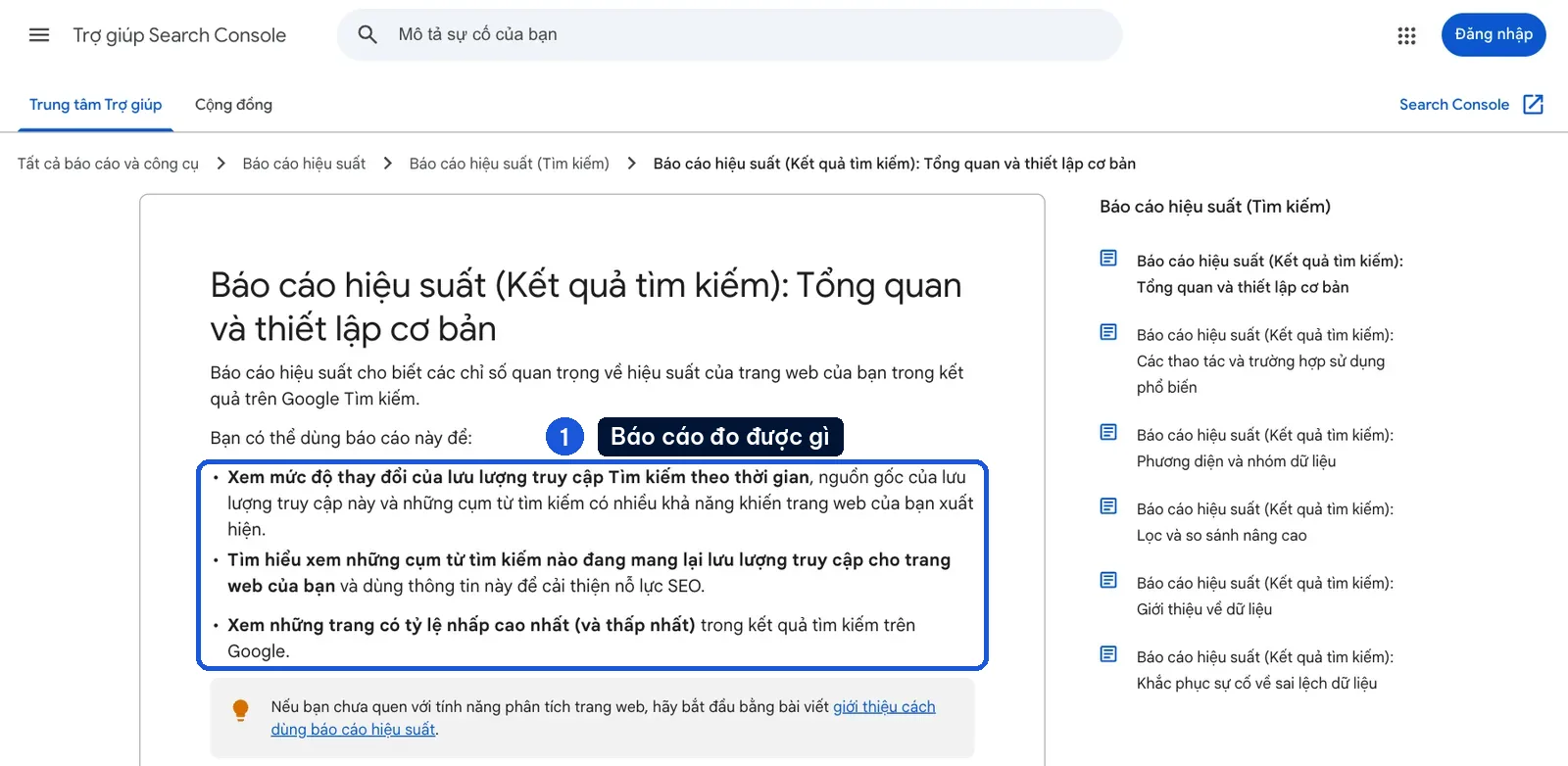
Task: Open sidebar article Khắc phục sự cố về sai lệch dữ liệu
Action: [1265, 670]
